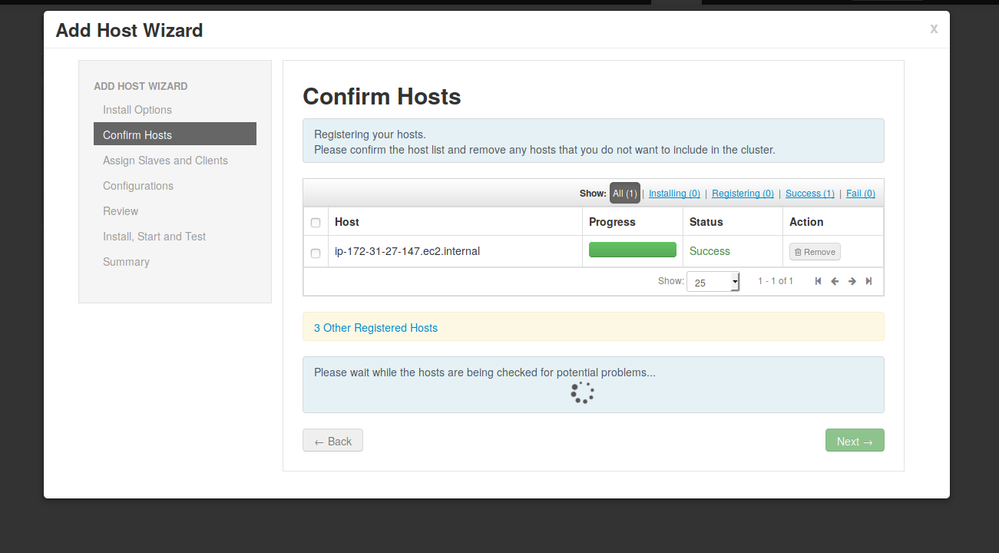
Task: Remove host ip-172-31-27-147.ec2.internal
Action: tap(815, 252)
